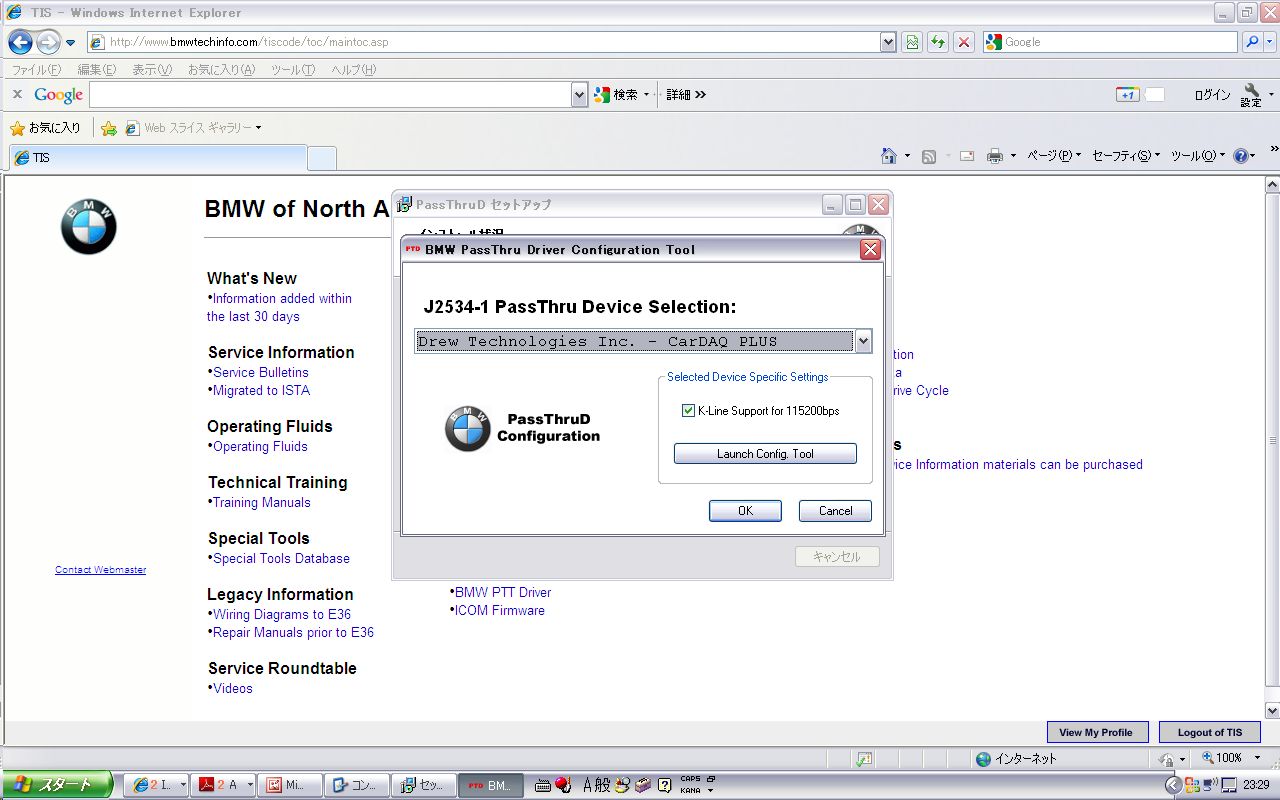
Task: Open the お気に入り(A) menu
Action: [221, 70]
